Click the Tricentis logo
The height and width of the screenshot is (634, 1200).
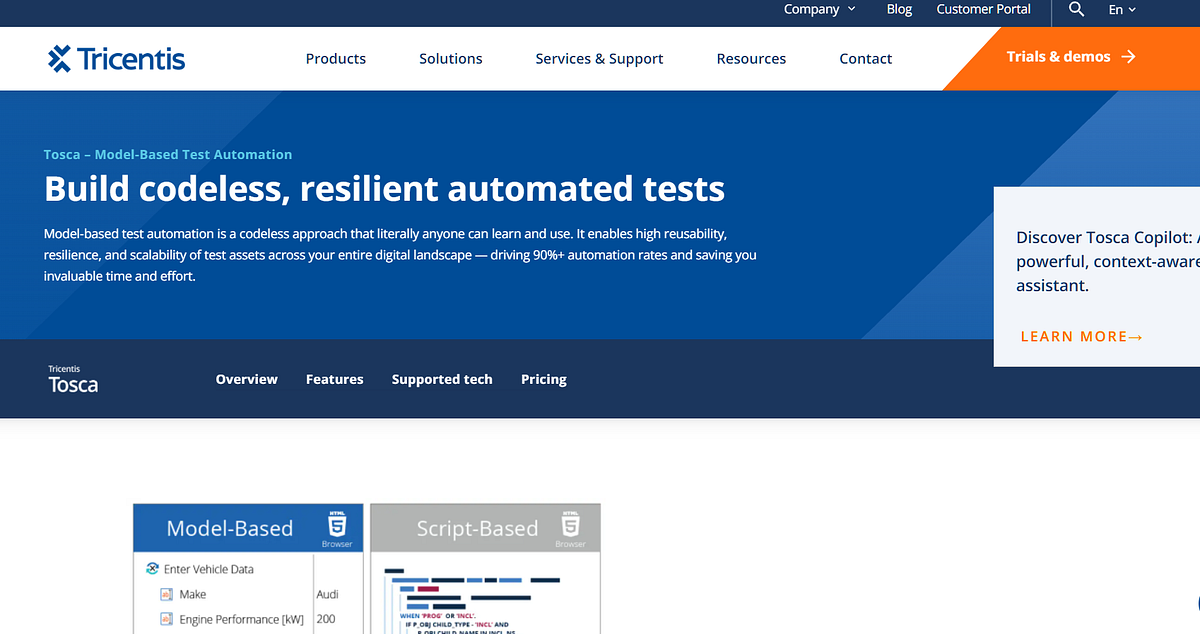[116, 58]
